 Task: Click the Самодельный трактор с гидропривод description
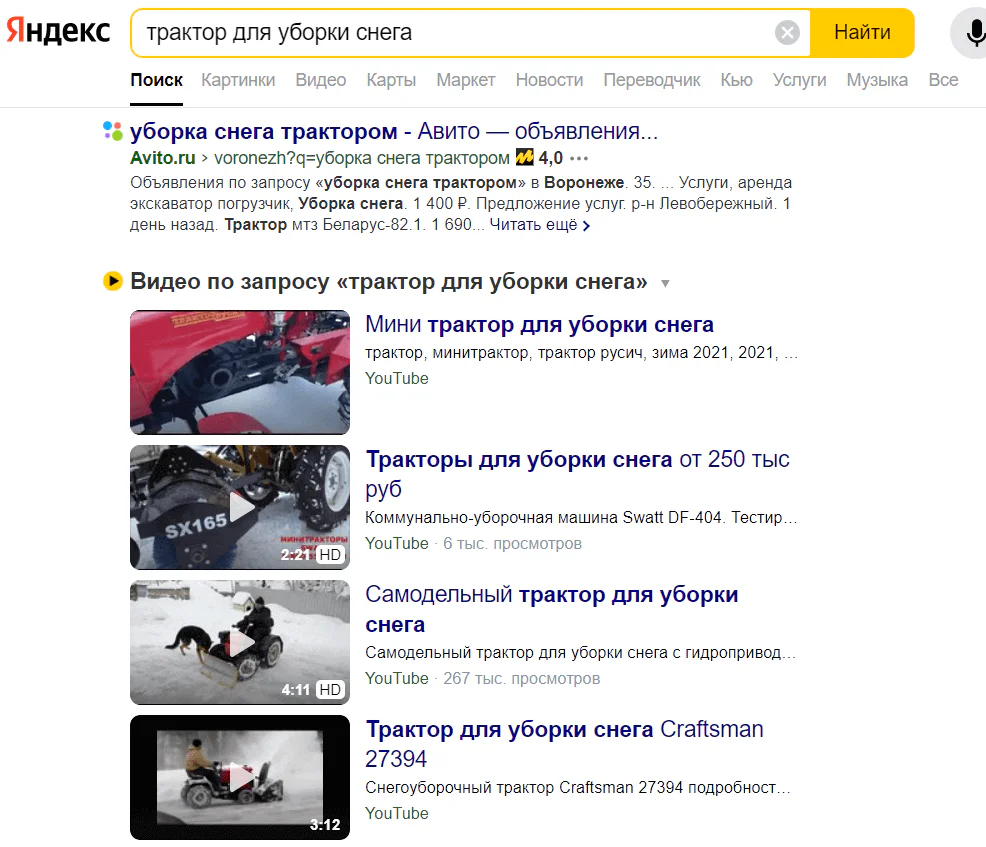[x=580, y=653]
